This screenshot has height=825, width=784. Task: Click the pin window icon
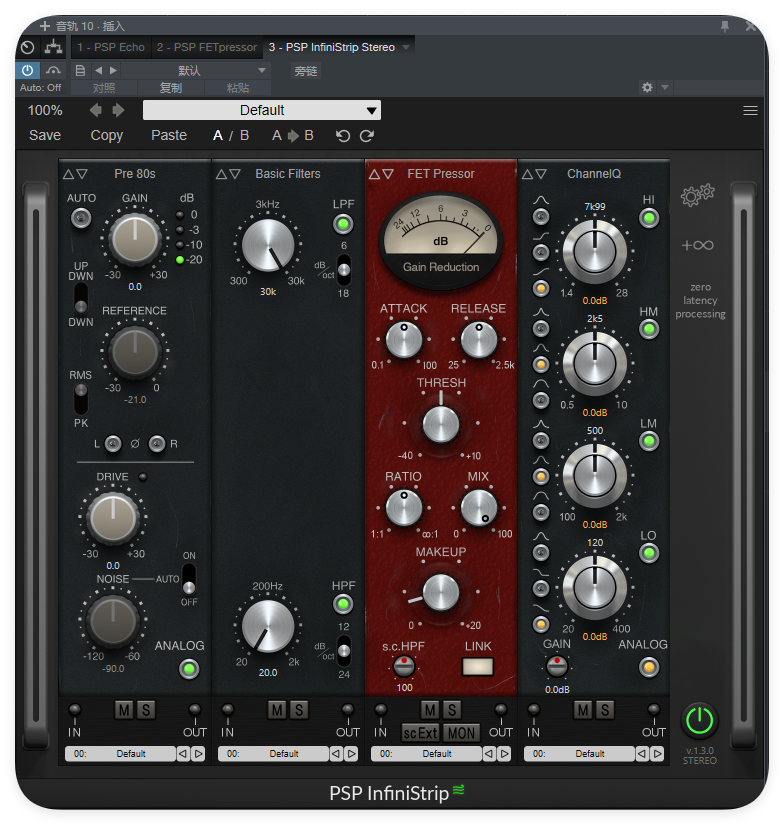click(725, 26)
